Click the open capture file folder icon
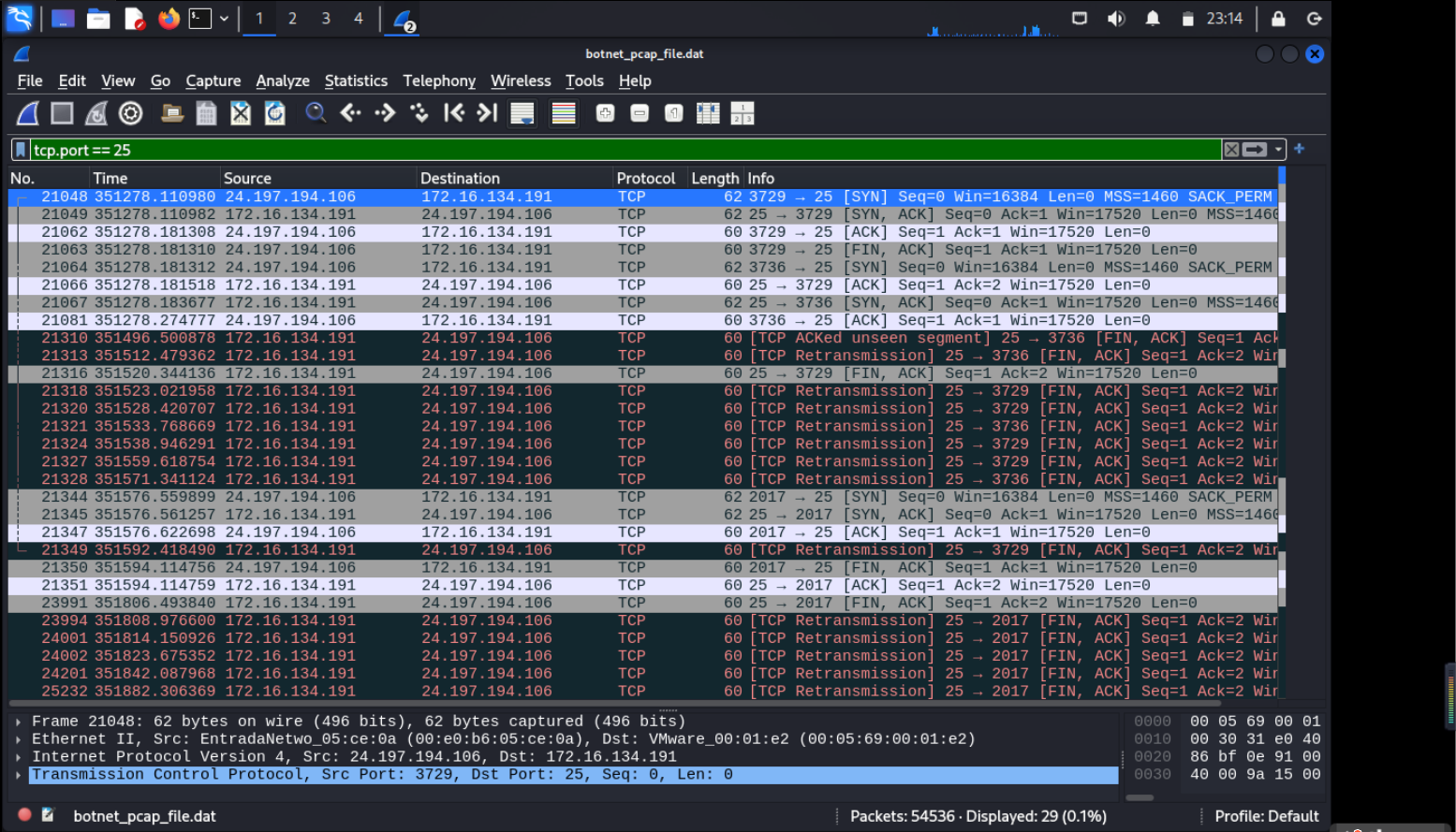Viewport: 1456px width, 832px height. (x=172, y=114)
